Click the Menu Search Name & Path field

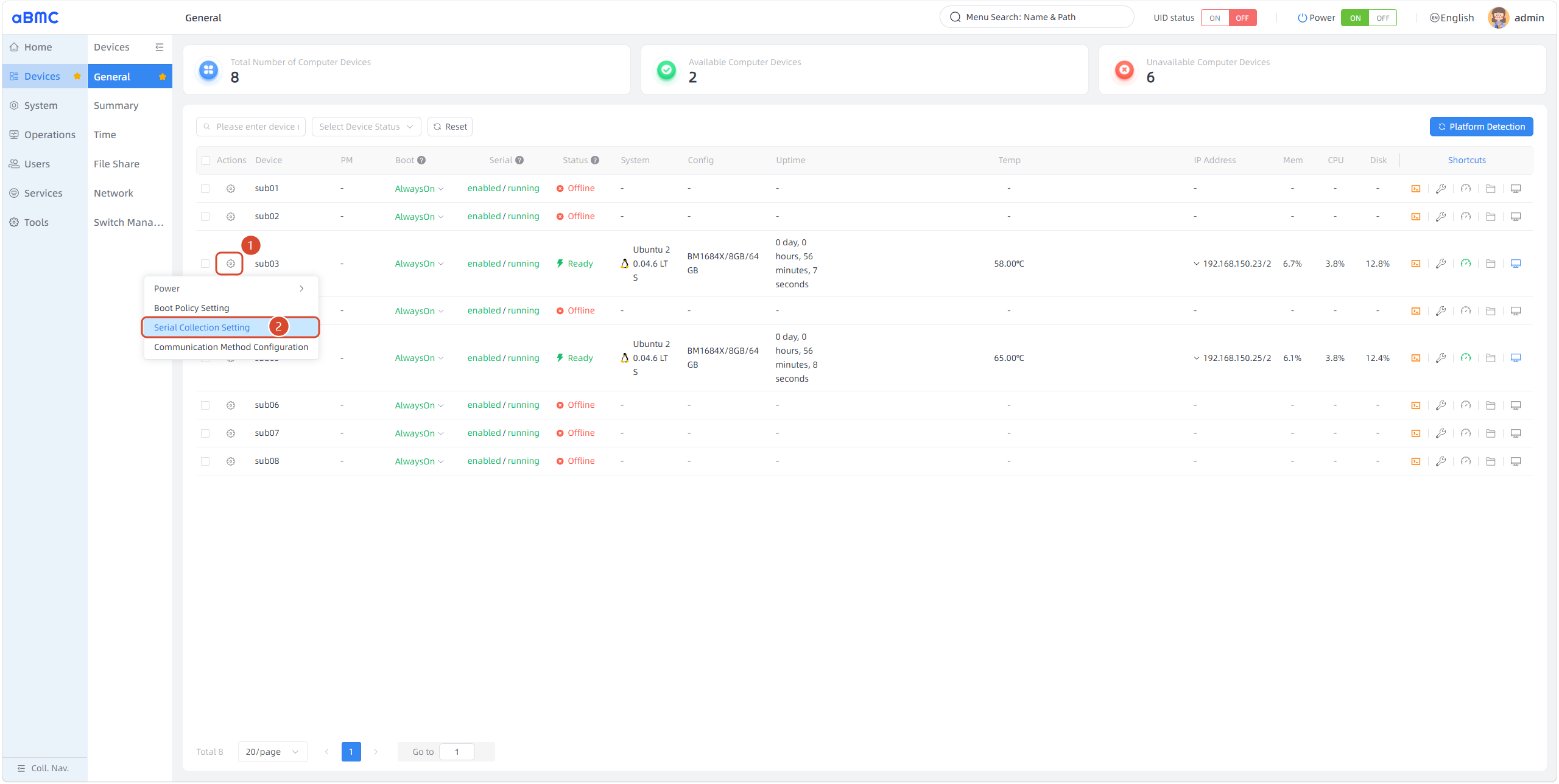(x=1036, y=17)
